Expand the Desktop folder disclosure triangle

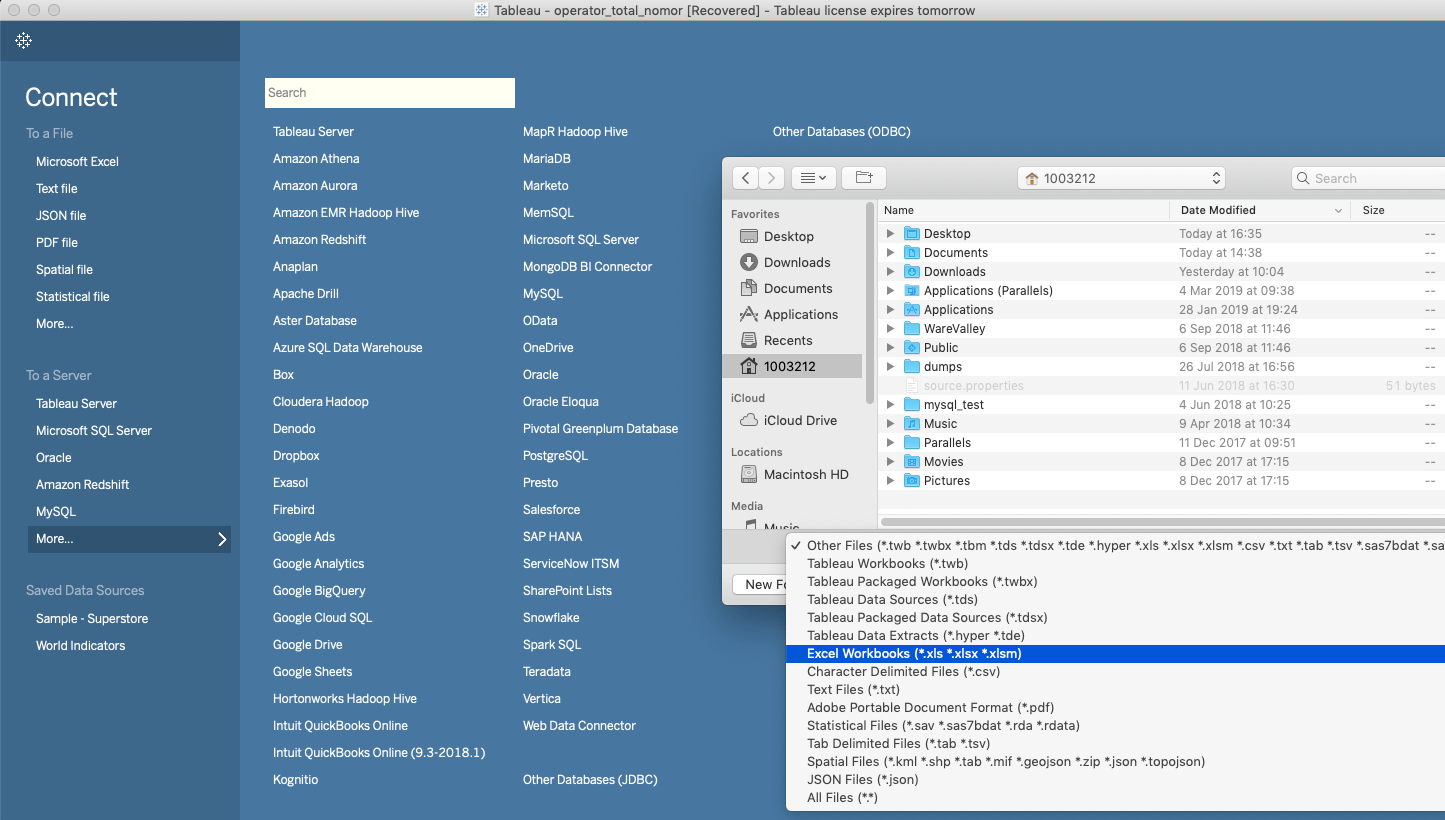891,234
